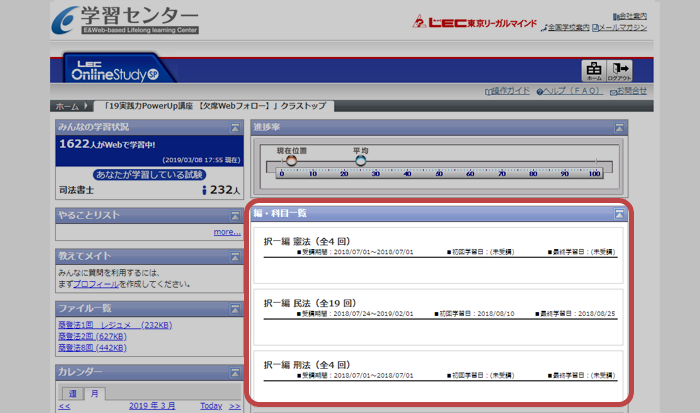Switch calendar to 月 tab
700x413 pixels.
coord(94,393)
